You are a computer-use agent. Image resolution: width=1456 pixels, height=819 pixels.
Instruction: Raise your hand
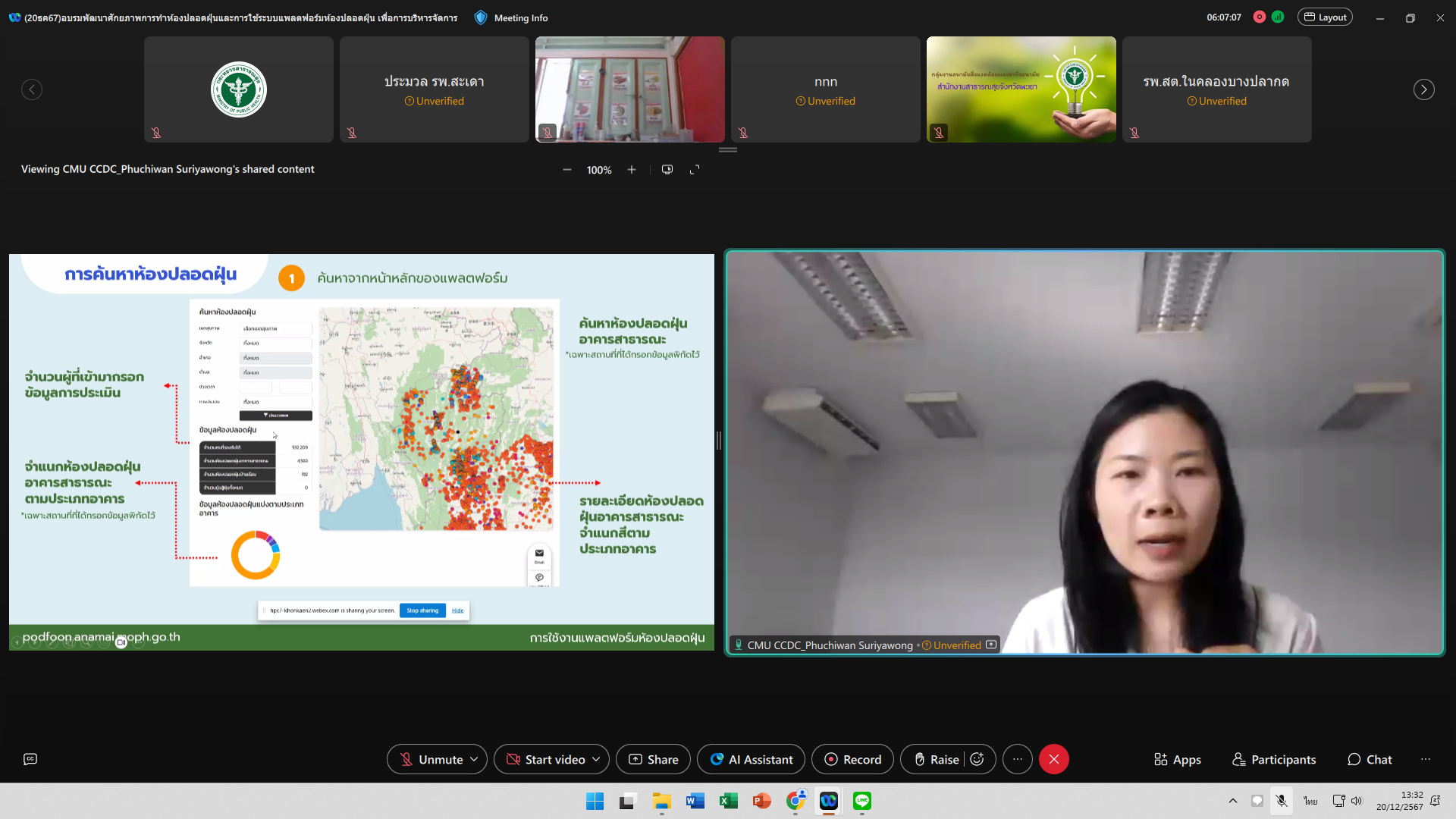tap(937, 759)
